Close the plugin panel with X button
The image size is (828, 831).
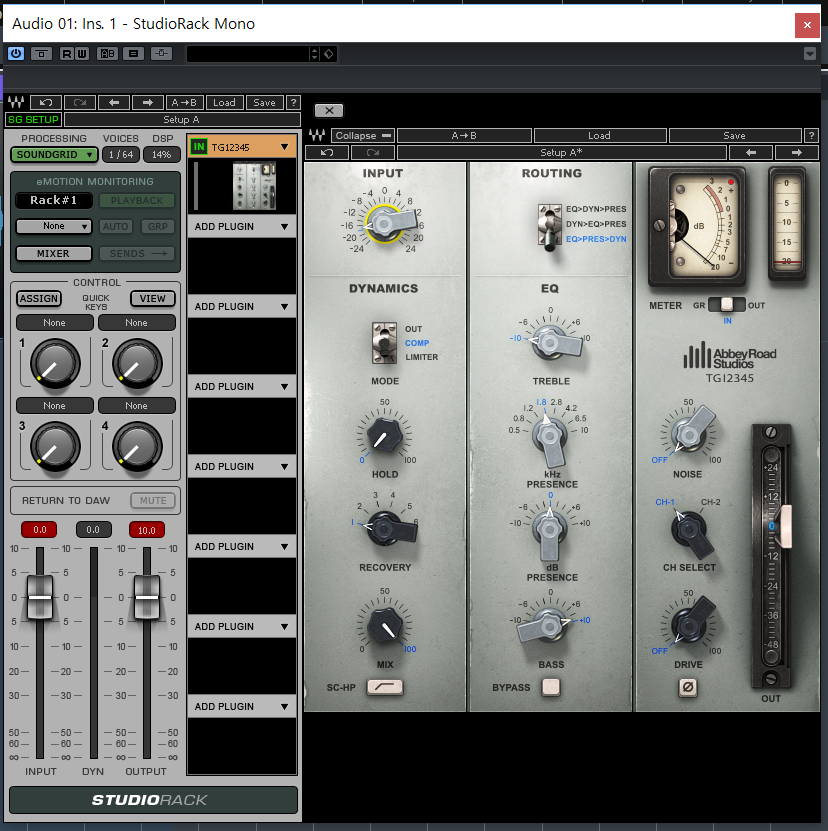pos(329,111)
